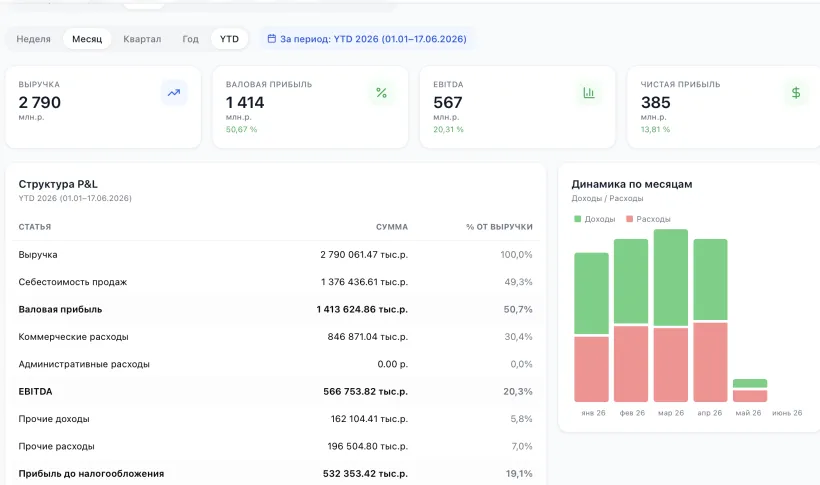Click the Коммерческие расходы table row

276,337
